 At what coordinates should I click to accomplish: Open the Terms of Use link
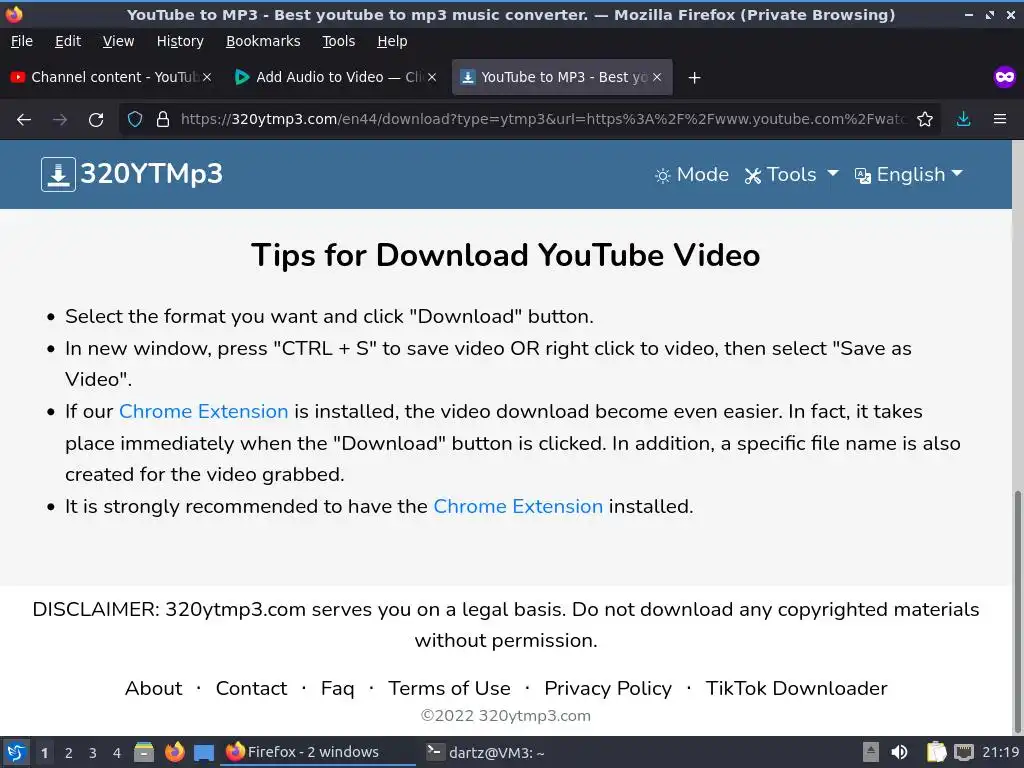(449, 688)
